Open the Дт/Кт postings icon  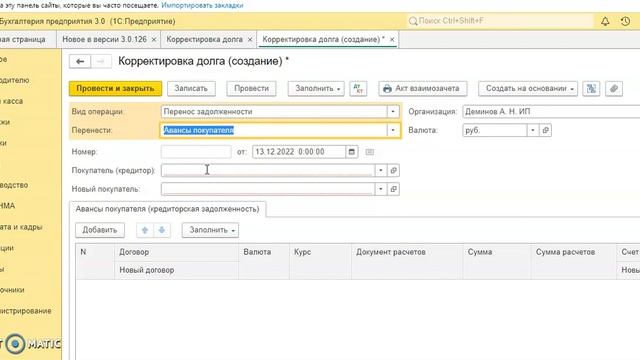click(358, 89)
